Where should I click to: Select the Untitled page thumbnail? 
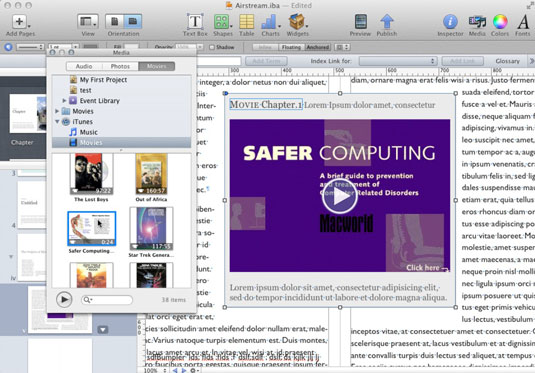click(31, 205)
